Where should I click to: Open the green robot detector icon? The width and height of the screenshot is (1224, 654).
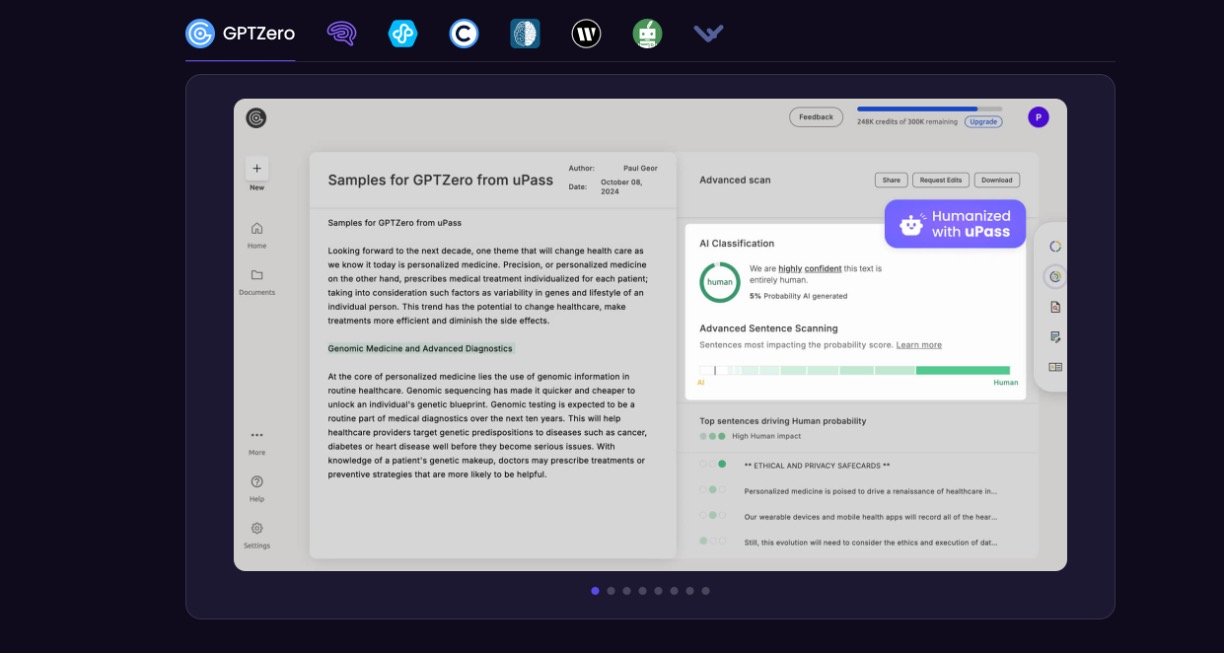click(x=647, y=34)
